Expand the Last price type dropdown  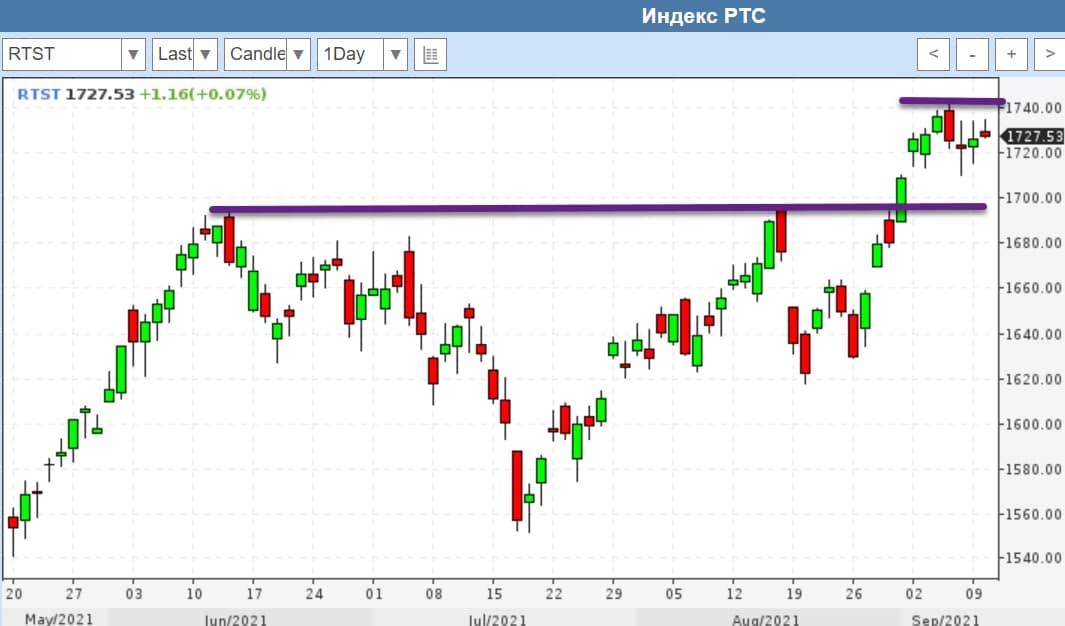(x=205, y=54)
